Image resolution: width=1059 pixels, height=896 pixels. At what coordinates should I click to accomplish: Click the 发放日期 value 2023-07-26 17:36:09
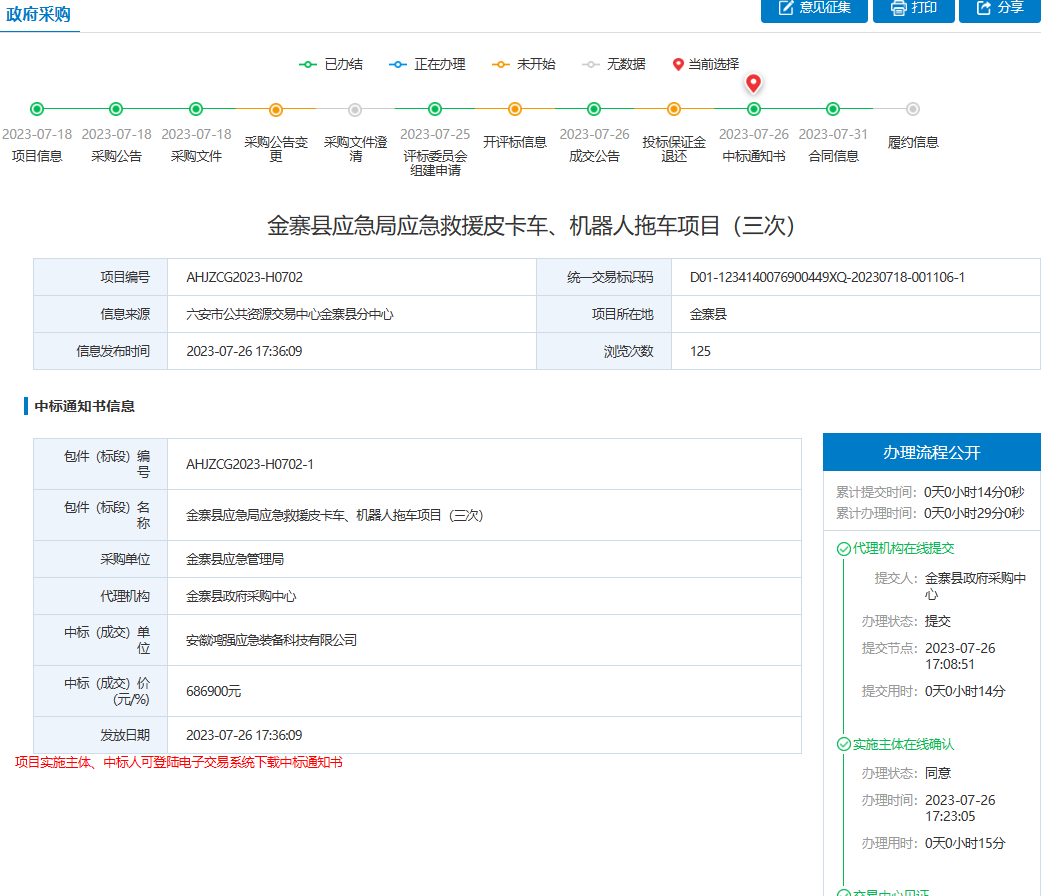tap(244, 735)
